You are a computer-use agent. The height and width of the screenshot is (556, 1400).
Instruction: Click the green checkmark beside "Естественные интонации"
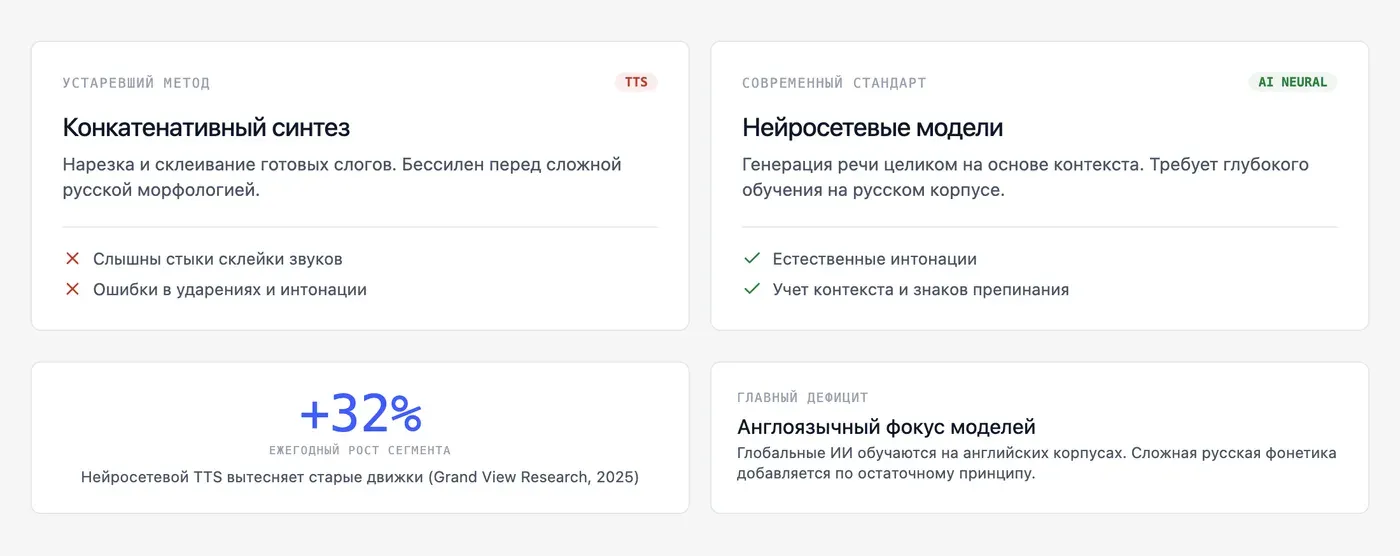click(752, 259)
